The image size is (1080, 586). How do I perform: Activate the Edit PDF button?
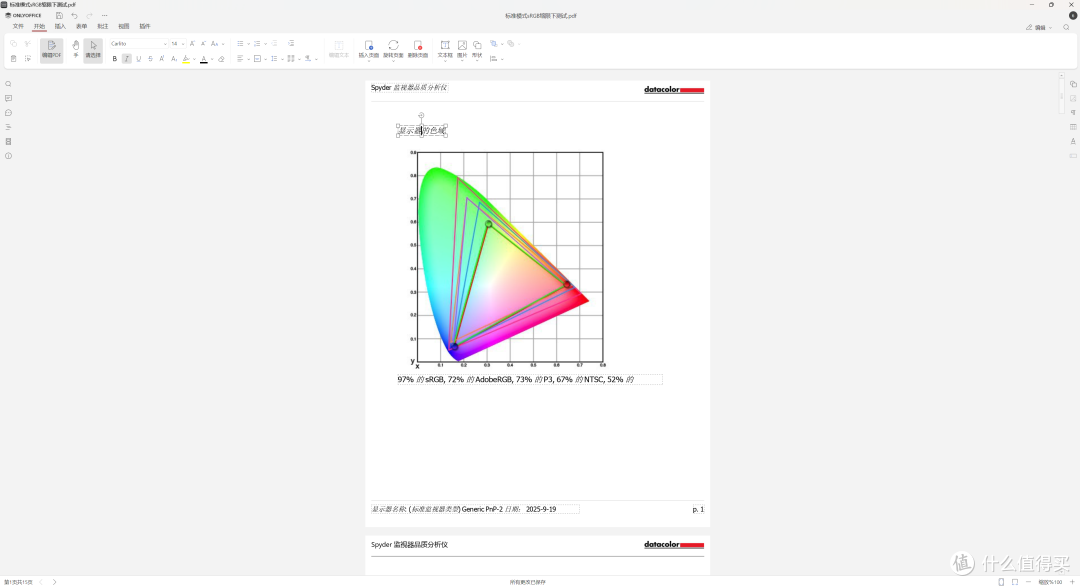(x=52, y=49)
